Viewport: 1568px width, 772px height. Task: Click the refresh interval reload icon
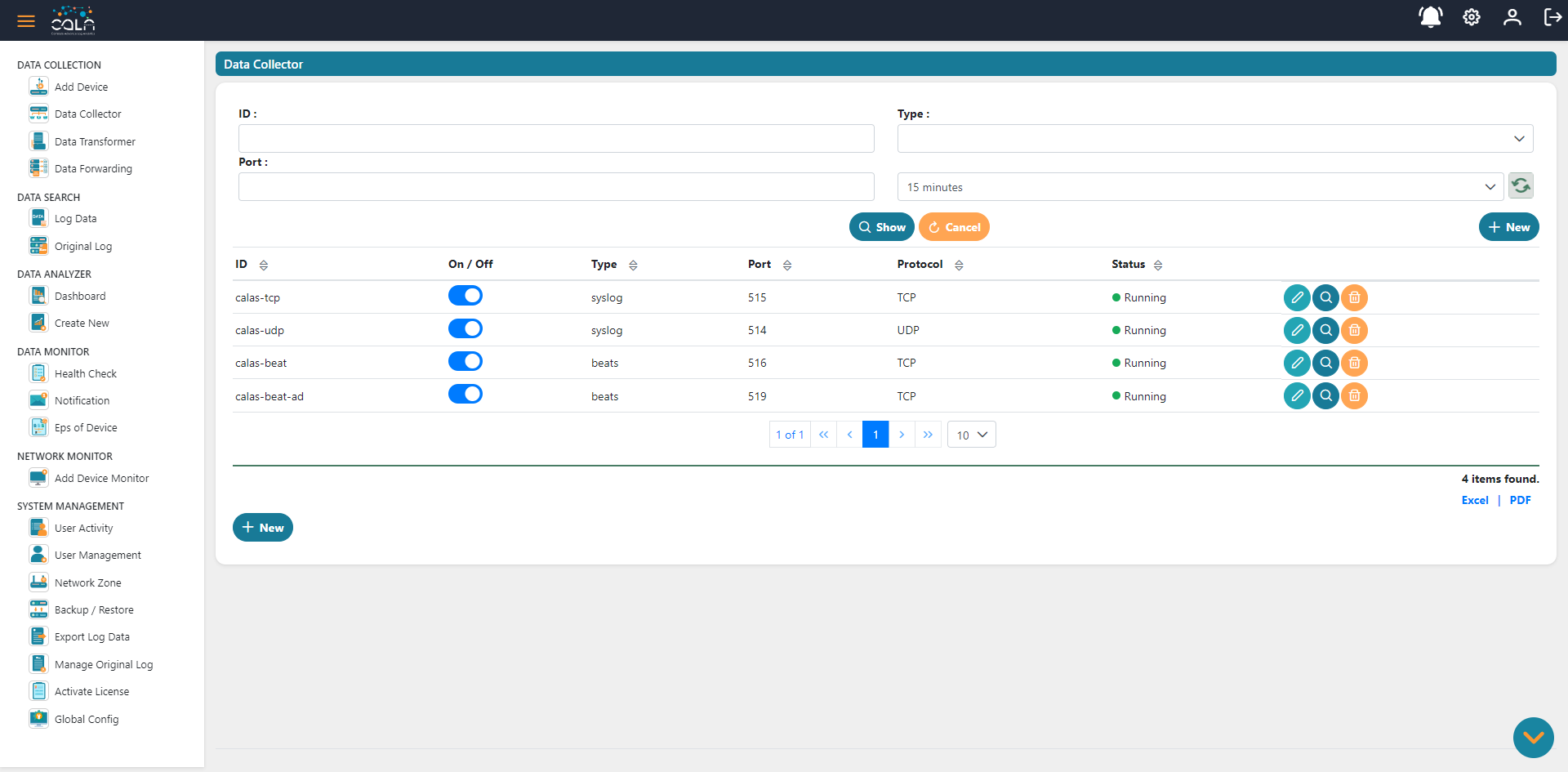[x=1521, y=185]
